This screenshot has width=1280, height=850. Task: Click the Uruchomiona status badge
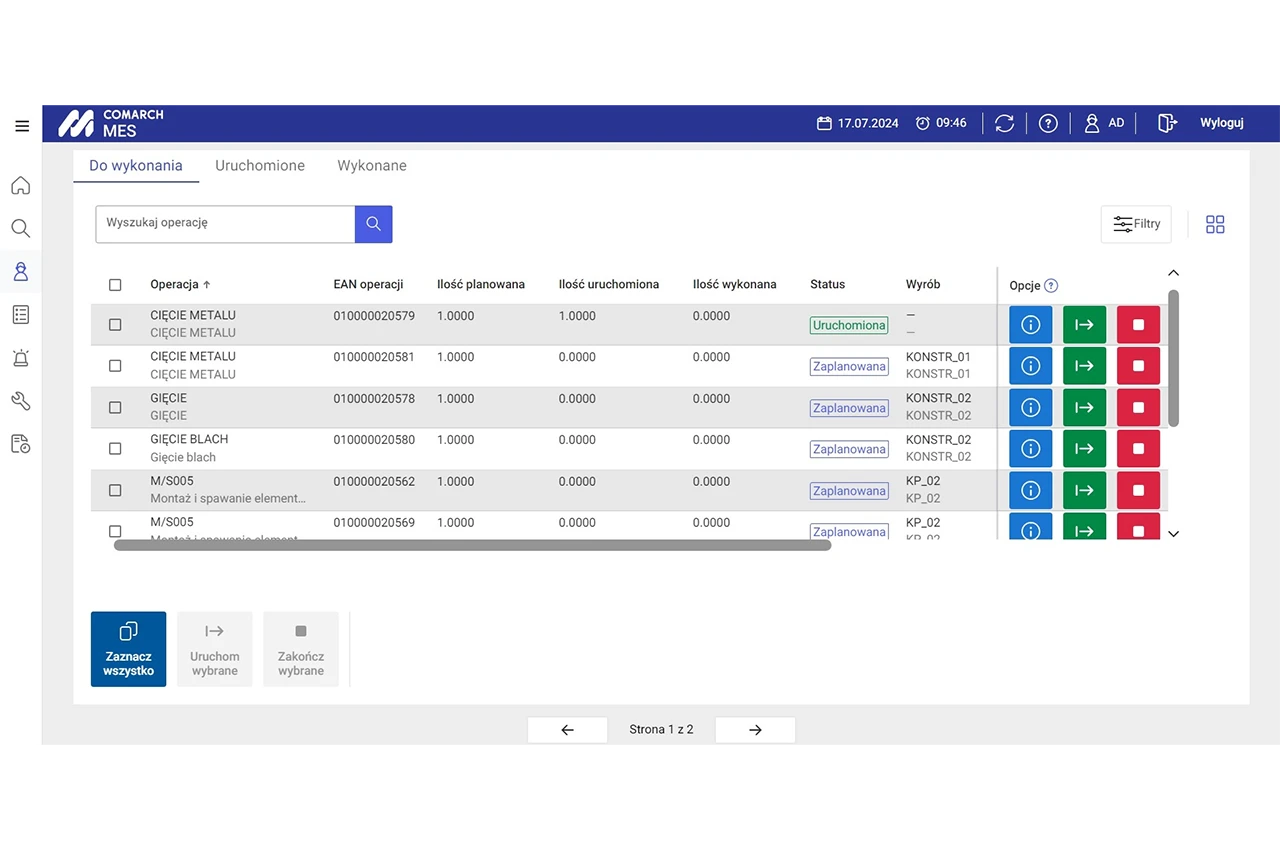point(849,326)
